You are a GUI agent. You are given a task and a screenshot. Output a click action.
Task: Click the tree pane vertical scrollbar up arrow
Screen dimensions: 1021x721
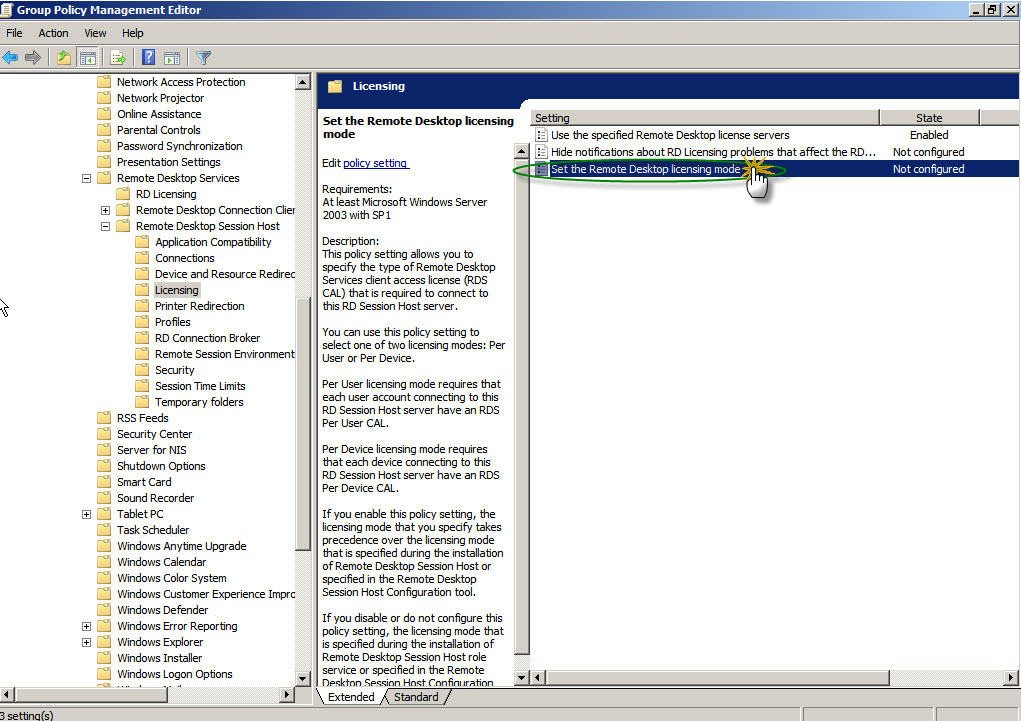303,82
